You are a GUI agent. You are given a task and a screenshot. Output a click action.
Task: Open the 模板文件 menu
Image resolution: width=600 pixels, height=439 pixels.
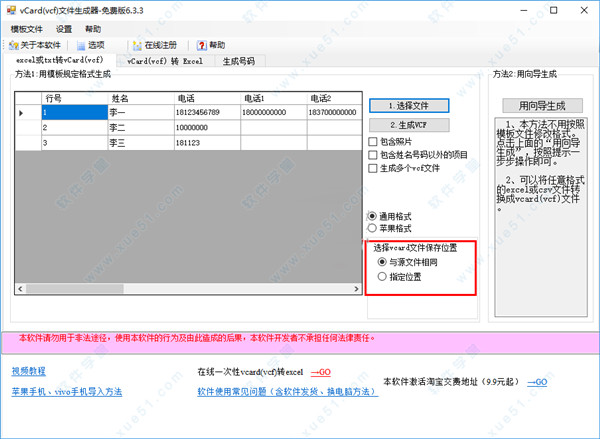[27, 29]
